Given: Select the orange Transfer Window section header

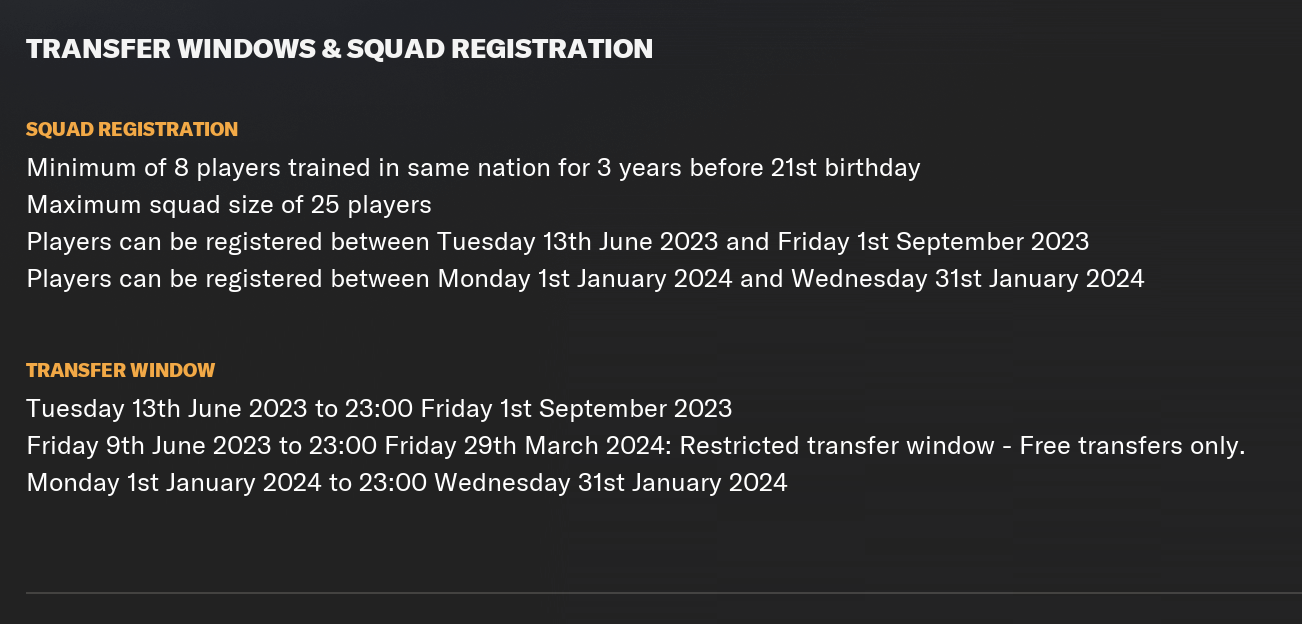Looking at the screenshot, I should pyautogui.click(x=120, y=370).
